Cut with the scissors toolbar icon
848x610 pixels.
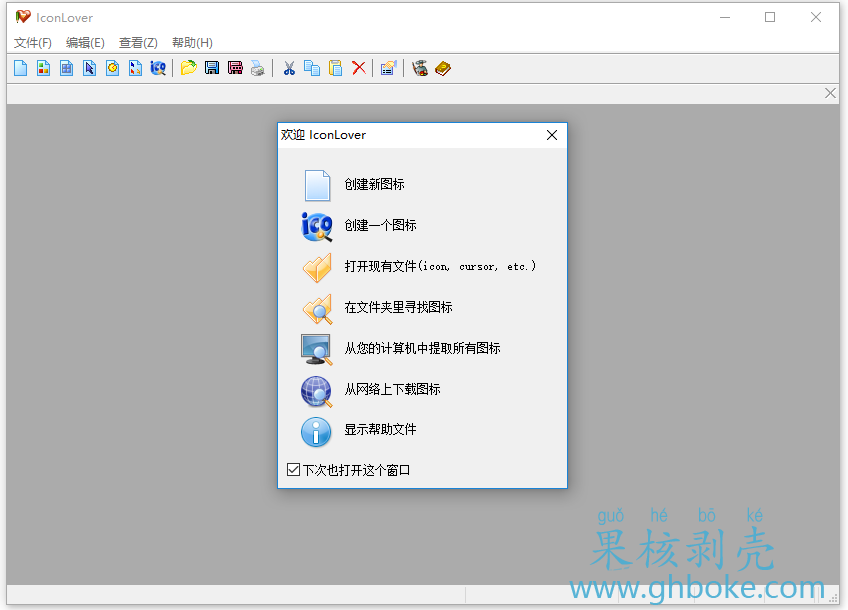[289, 68]
